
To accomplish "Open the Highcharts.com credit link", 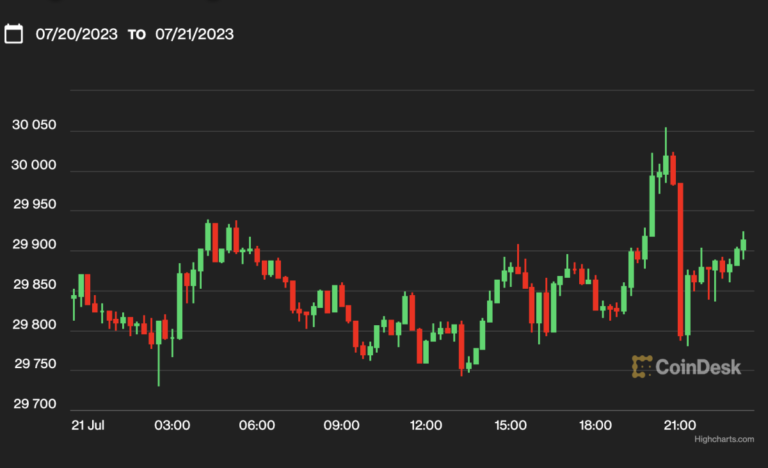I will [x=726, y=439].
